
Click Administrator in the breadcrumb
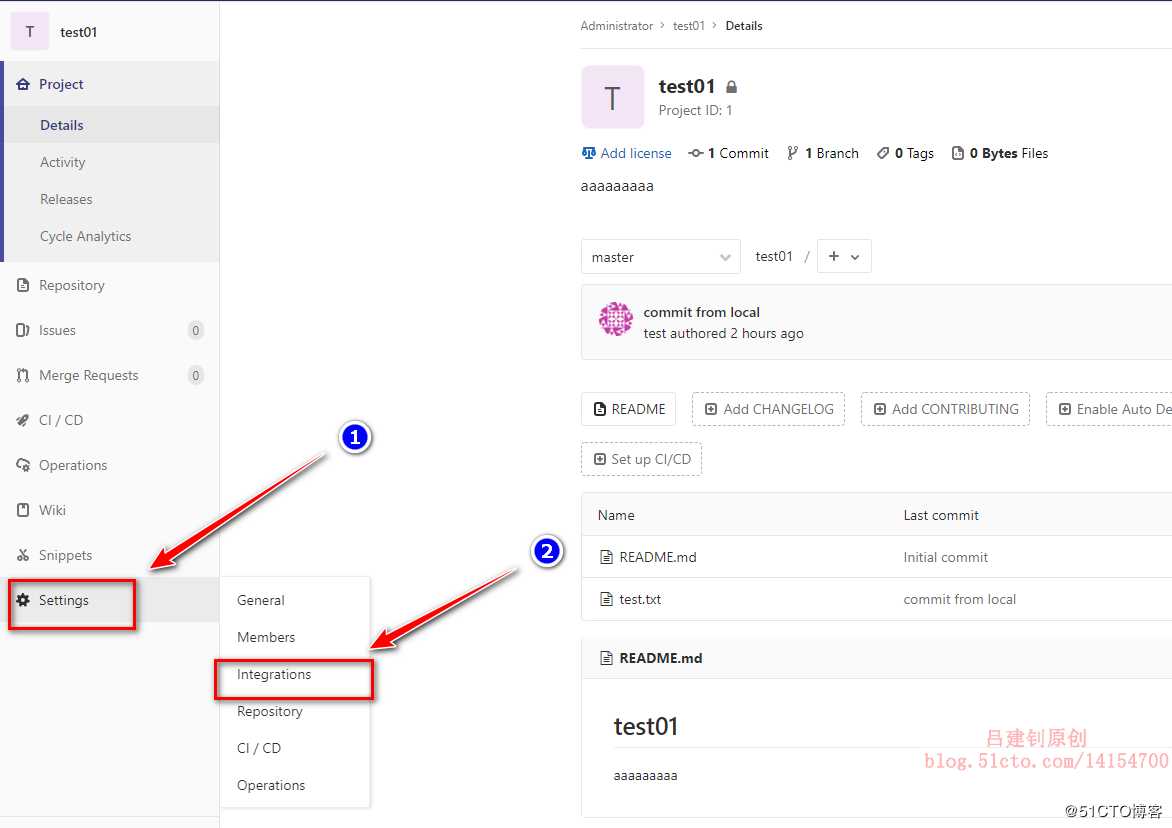point(617,25)
